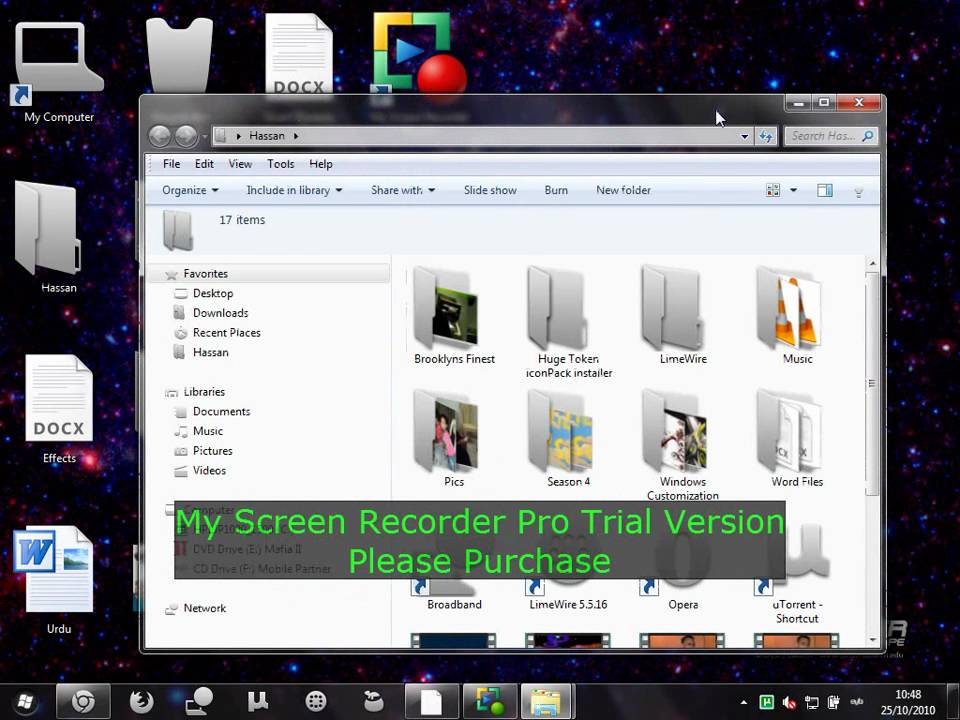Click the Search Hassan input field
The height and width of the screenshot is (720, 960).
pyautogui.click(x=831, y=136)
